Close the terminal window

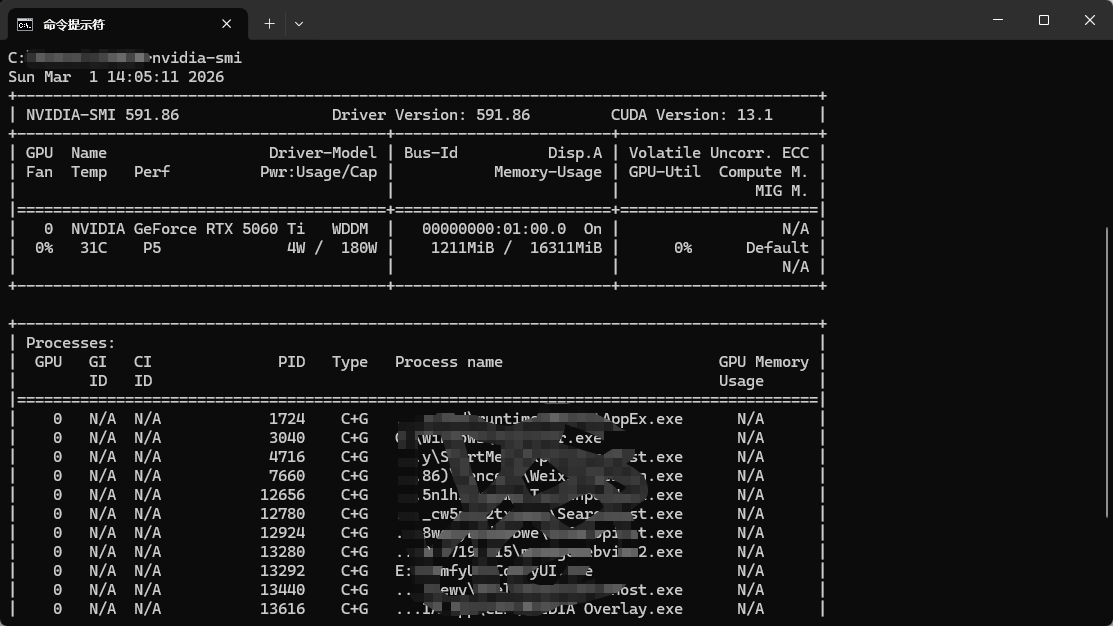1090,20
